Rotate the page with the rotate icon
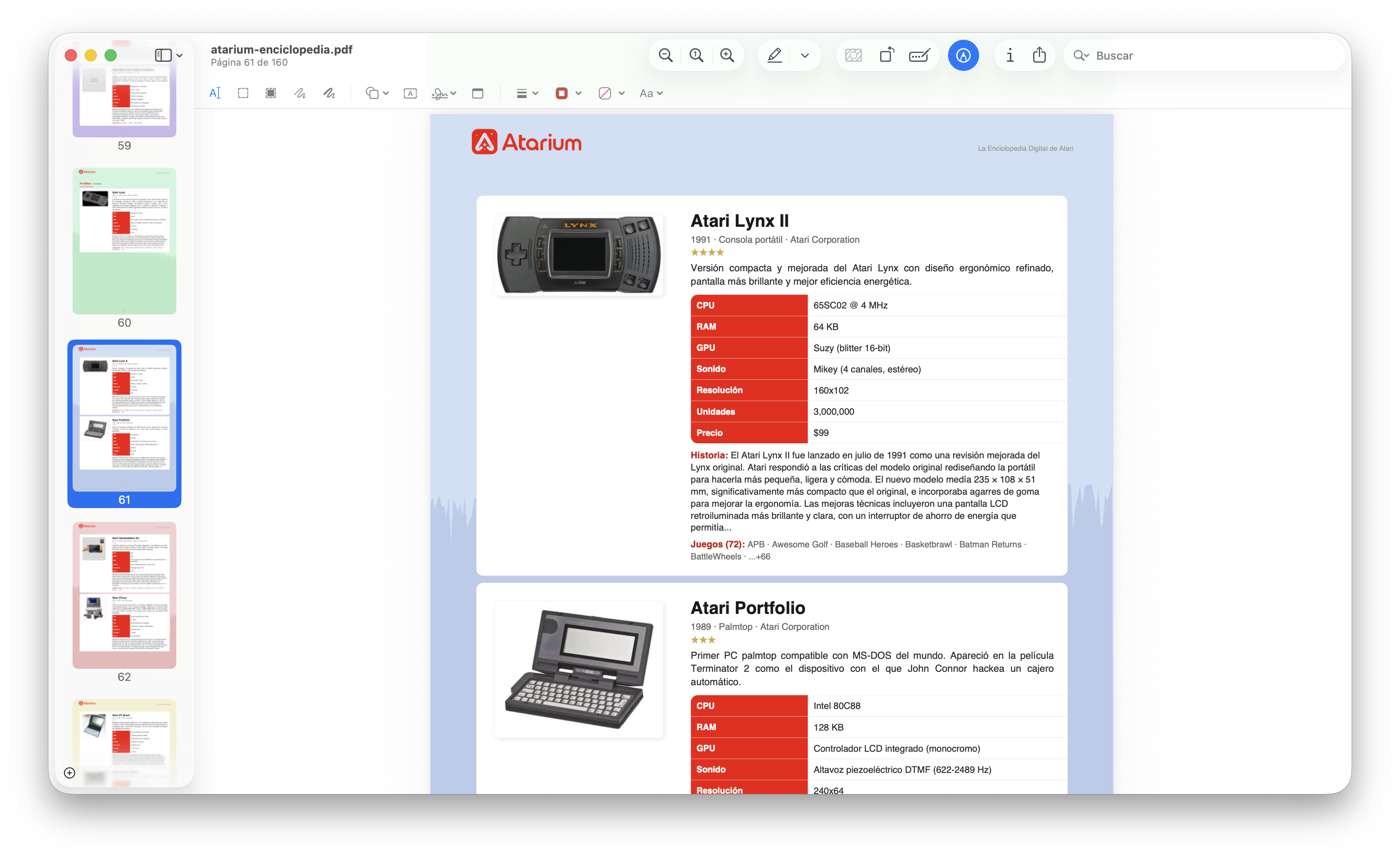Image resolution: width=1400 pixels, height=858 pixels. coord(886,55)
